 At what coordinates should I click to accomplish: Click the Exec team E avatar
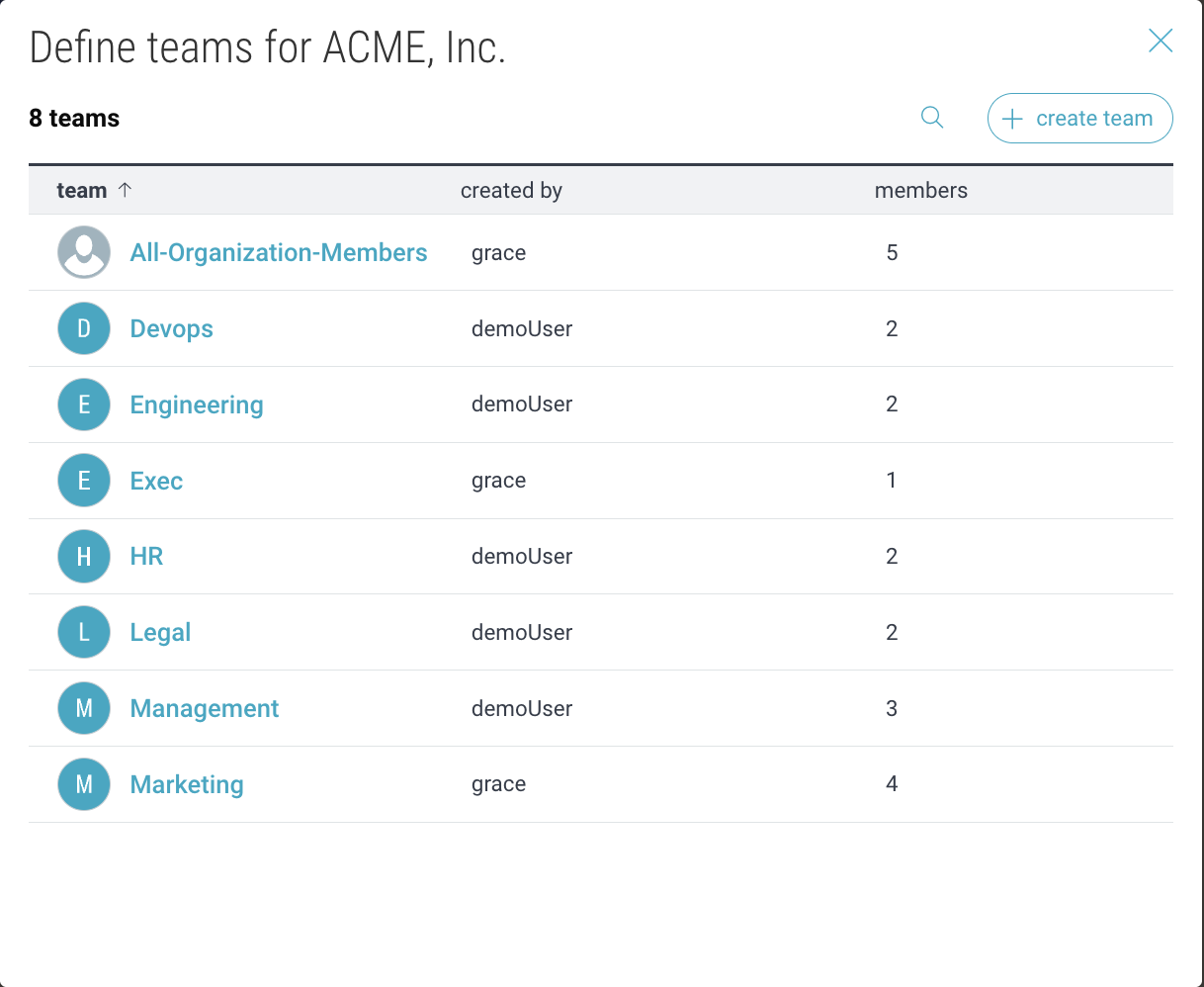click(x=84, y=481)
